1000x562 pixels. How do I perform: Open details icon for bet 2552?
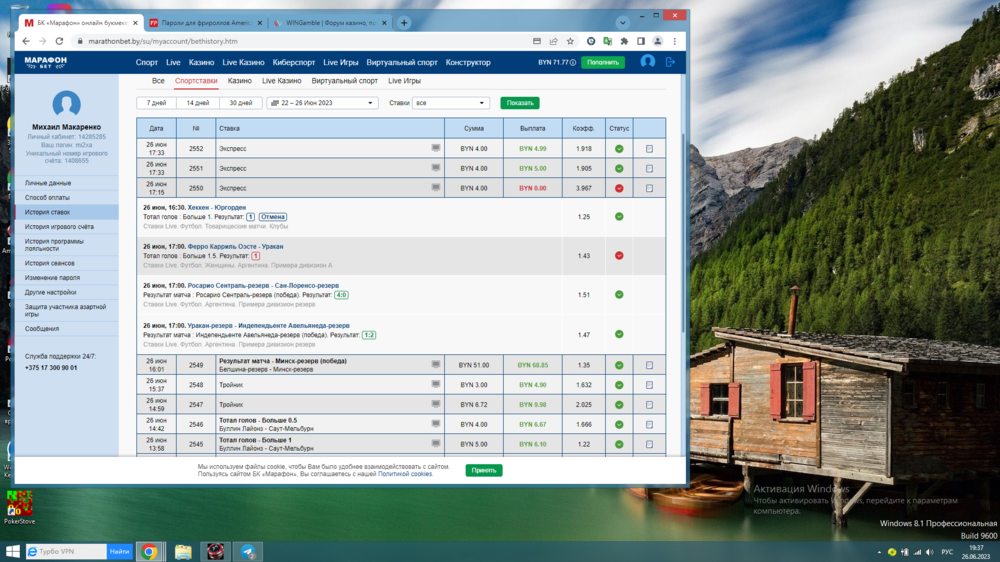click(x=649, y=149)
